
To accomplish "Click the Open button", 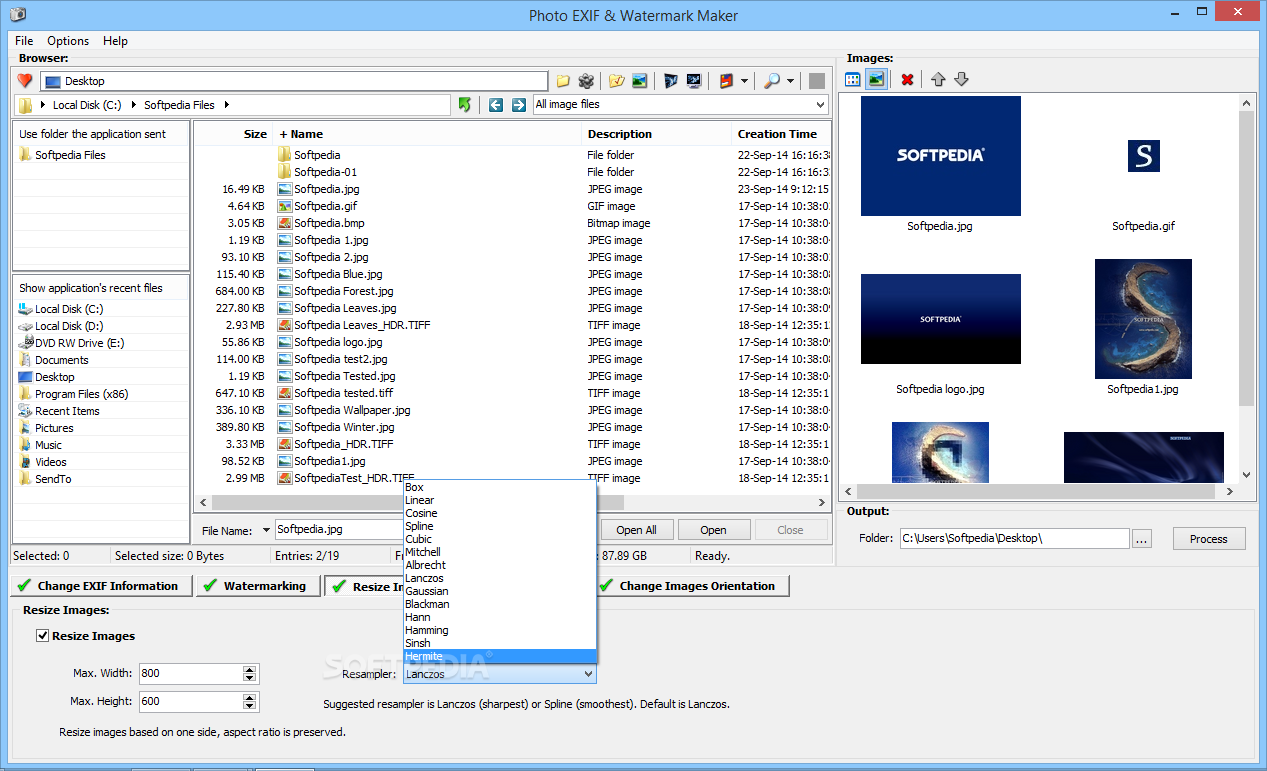I will tap(714, 530).
